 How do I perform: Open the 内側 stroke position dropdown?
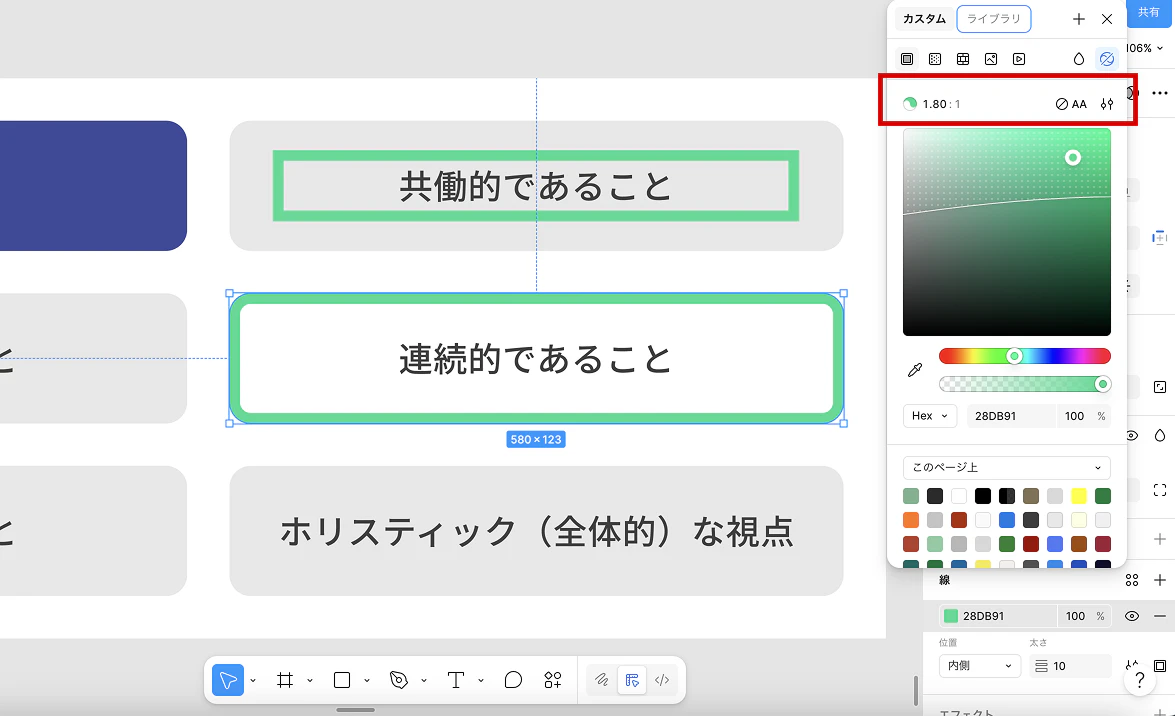click(979, 666)
